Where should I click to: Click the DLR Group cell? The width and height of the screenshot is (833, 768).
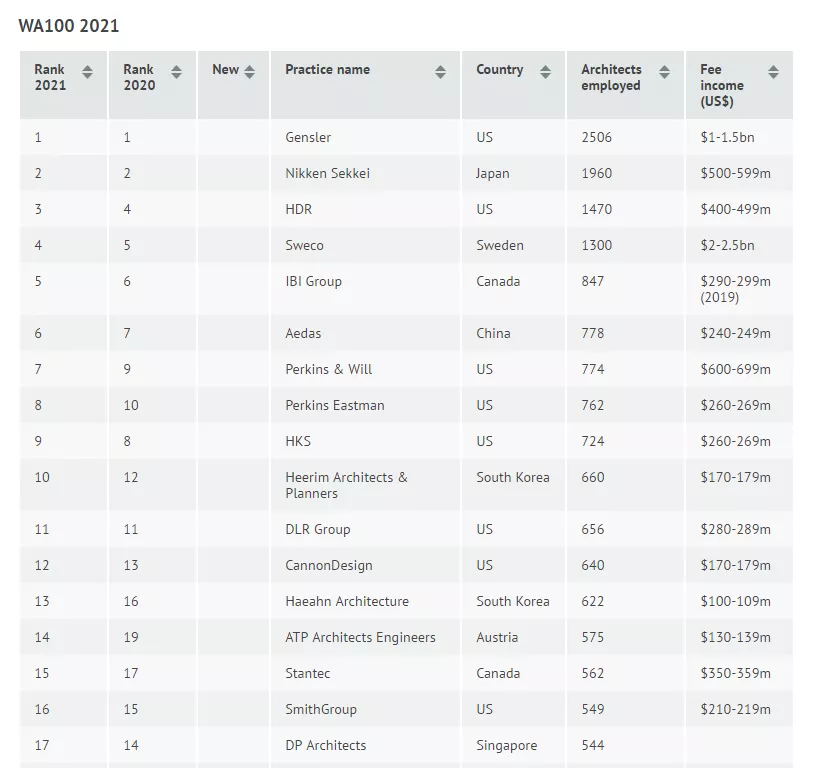pos(366,530)
